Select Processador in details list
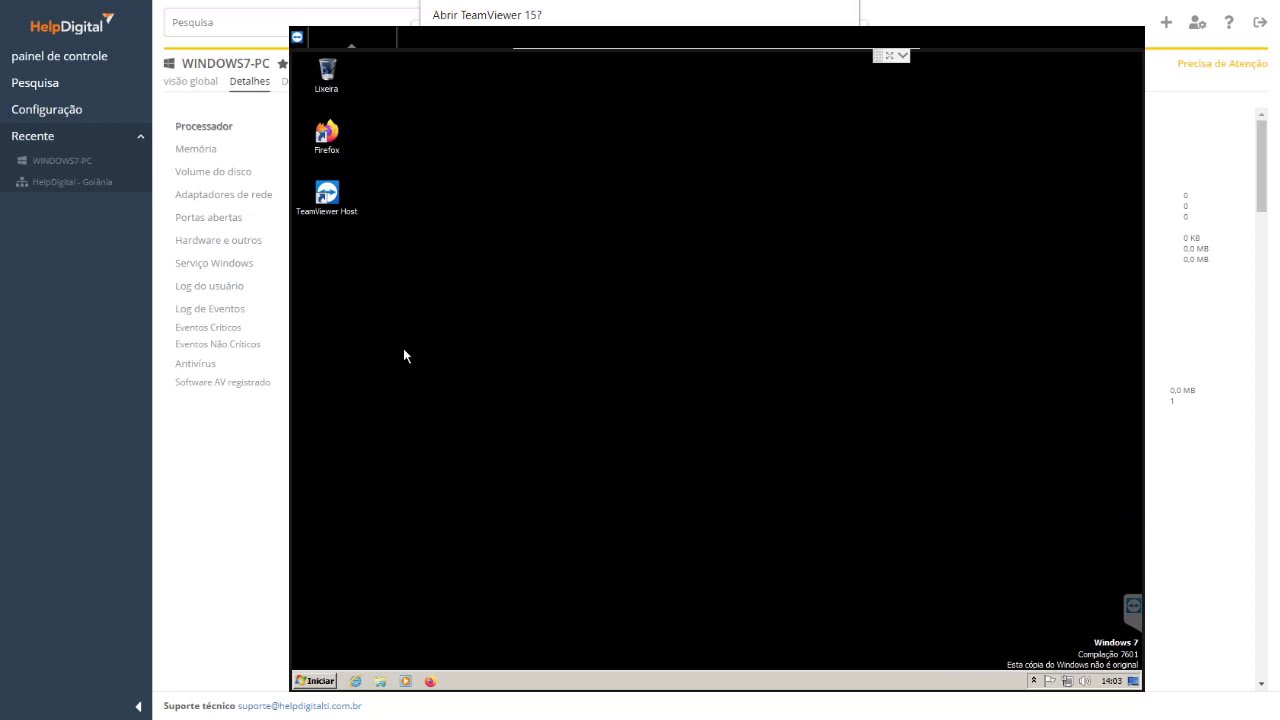1280x720 pixels. (204, 126)
